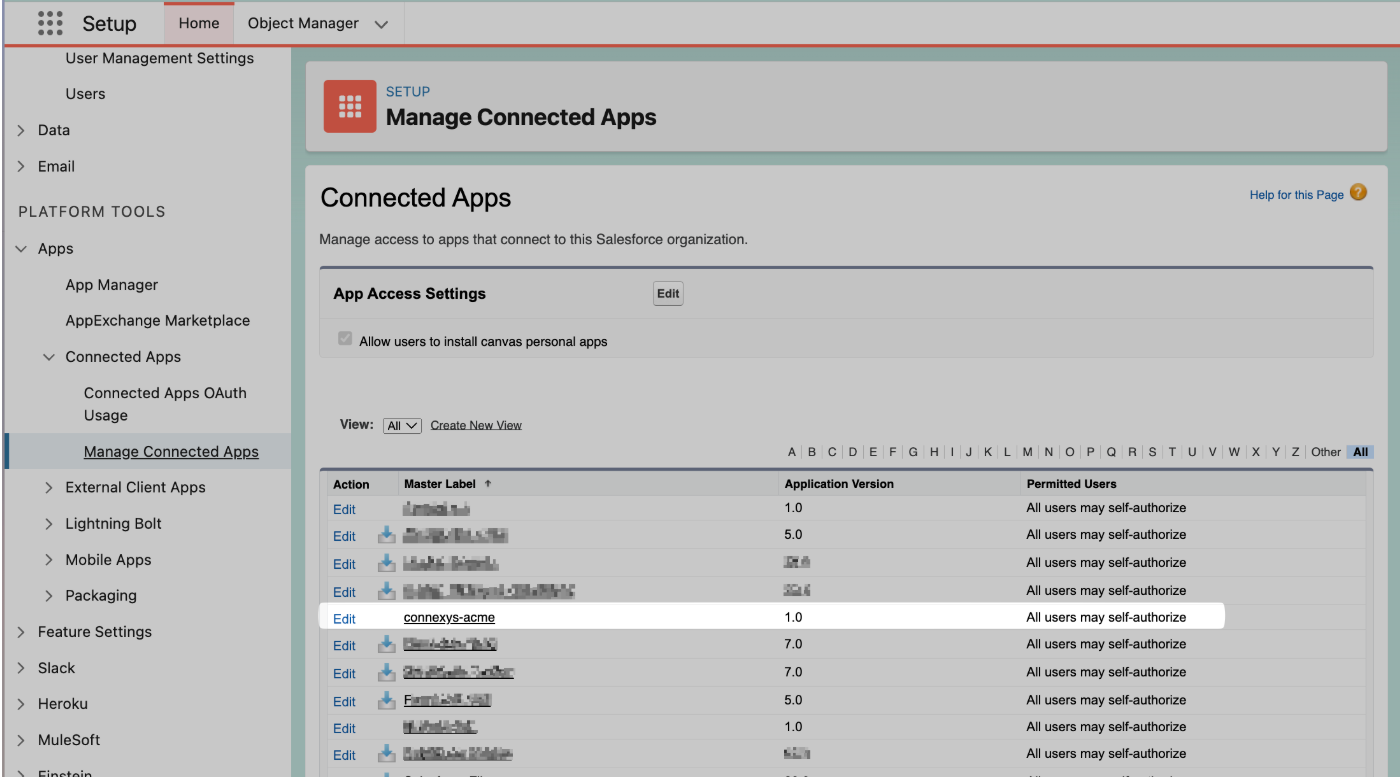Filter list by letter B
This screenshot has width=1400, height=780.
pyautogui.click(x=812, y=452)
